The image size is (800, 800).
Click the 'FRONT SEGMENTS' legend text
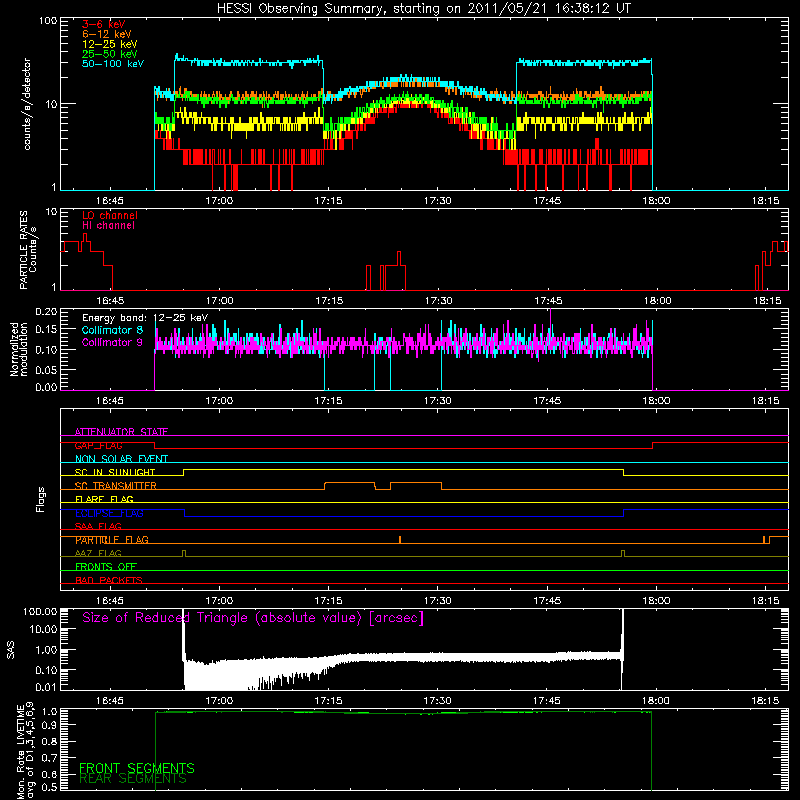(137, 768)
